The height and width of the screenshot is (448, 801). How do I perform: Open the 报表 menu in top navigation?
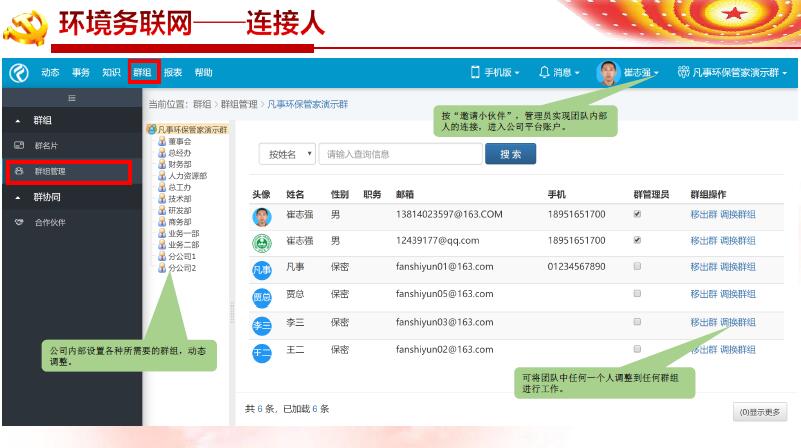point(173,73)
